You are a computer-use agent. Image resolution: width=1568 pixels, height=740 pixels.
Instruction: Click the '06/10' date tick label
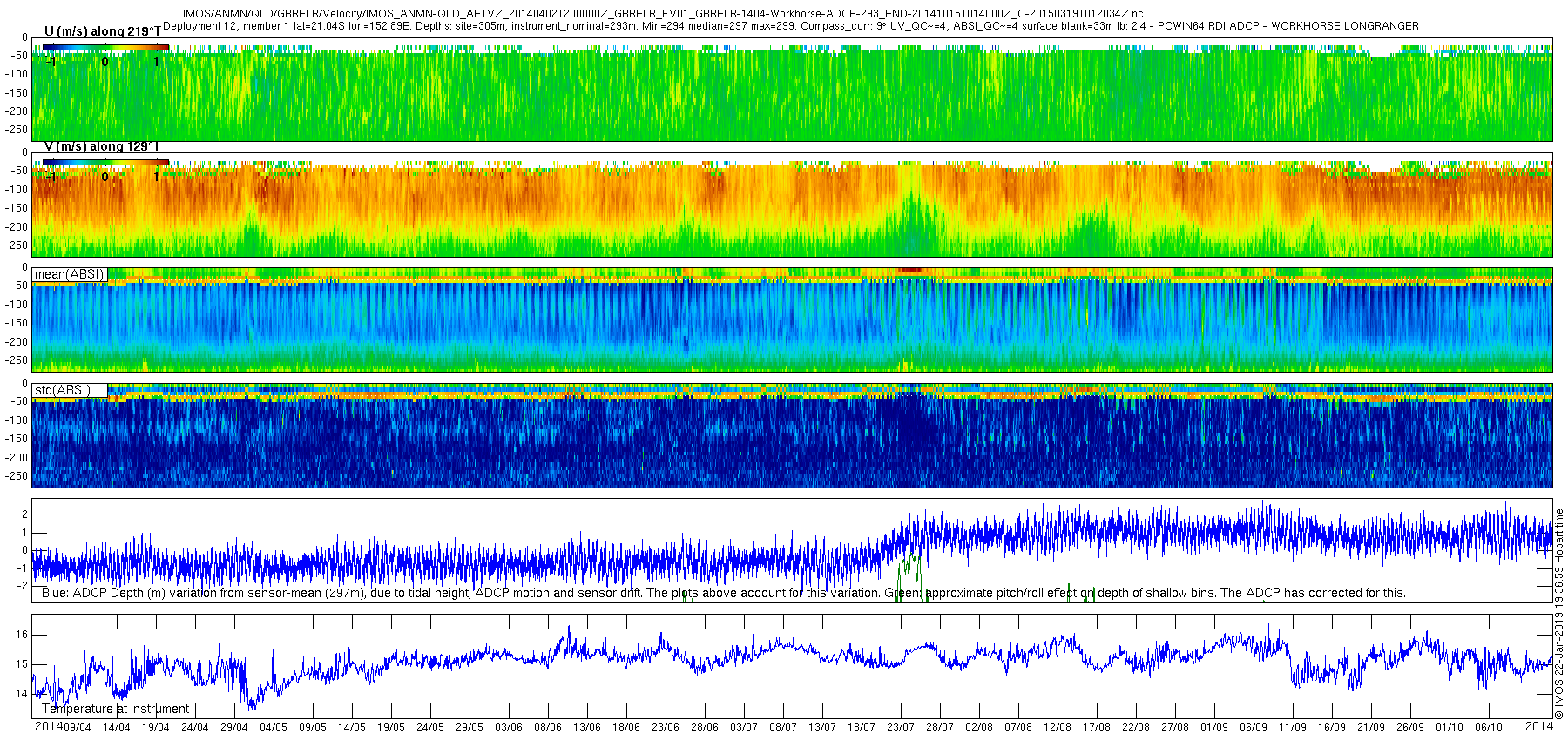point(1489,728)
